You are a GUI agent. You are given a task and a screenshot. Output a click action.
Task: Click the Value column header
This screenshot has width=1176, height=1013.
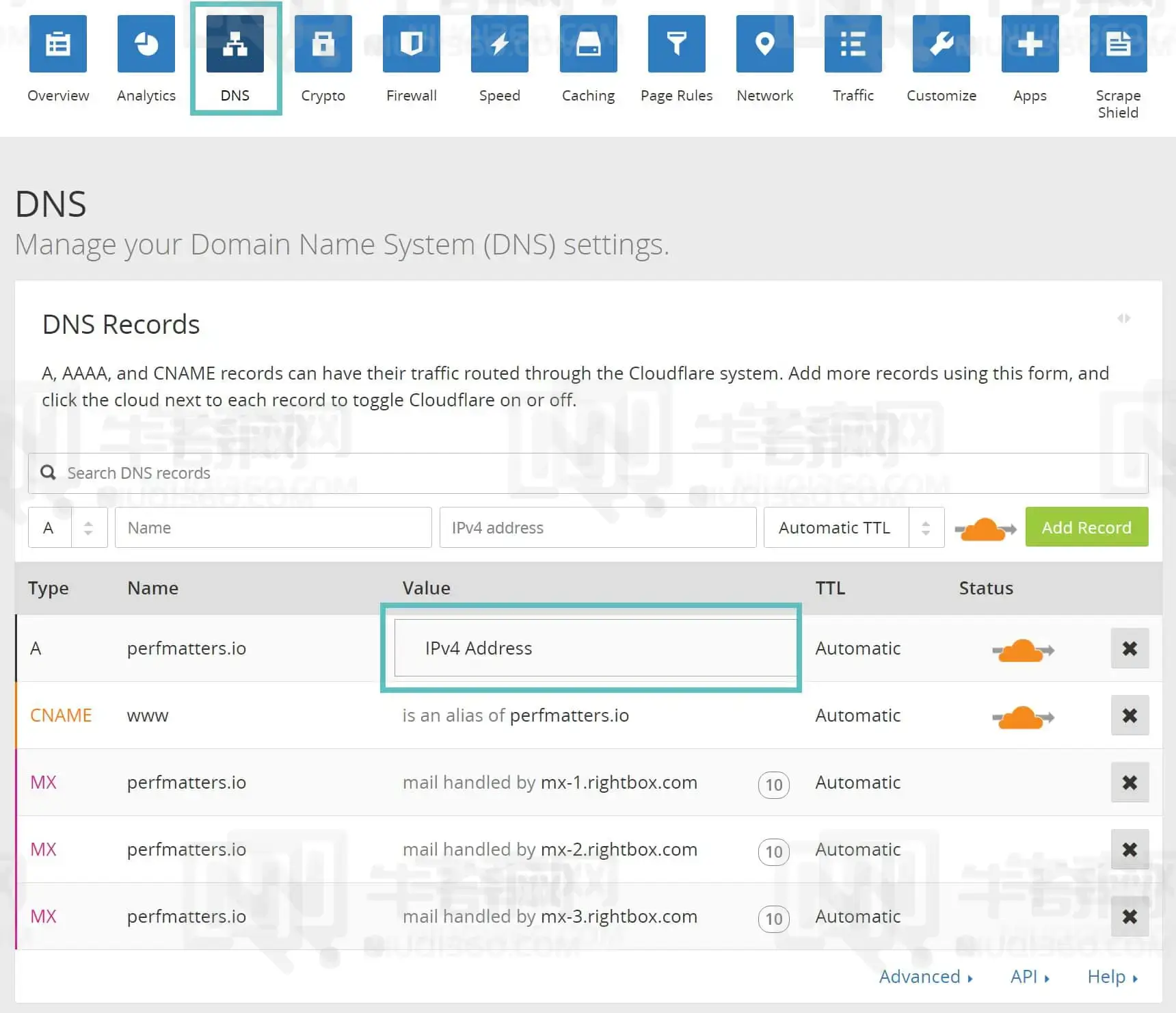(427, 588)
